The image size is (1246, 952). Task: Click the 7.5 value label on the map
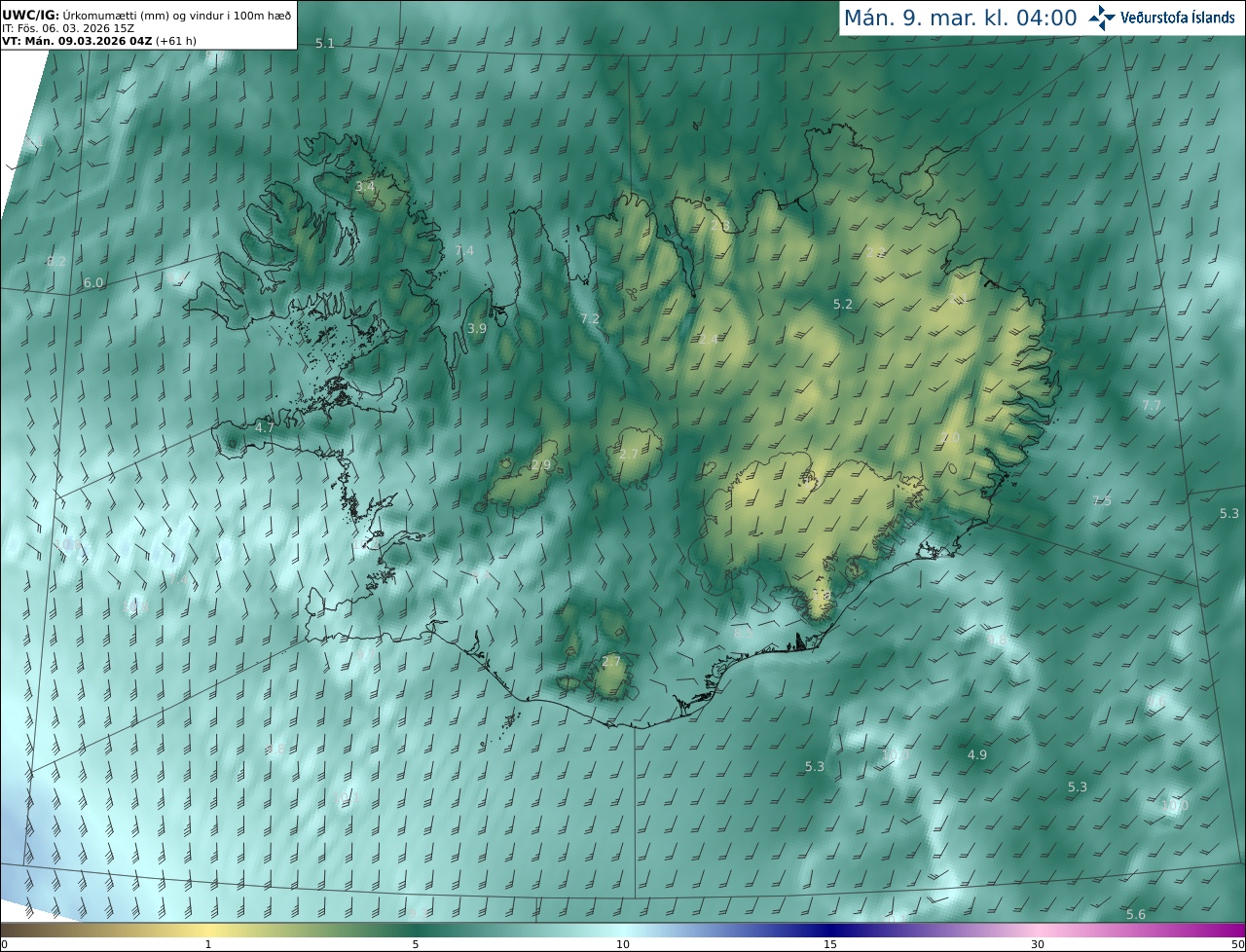click(x=1102, y=501)
